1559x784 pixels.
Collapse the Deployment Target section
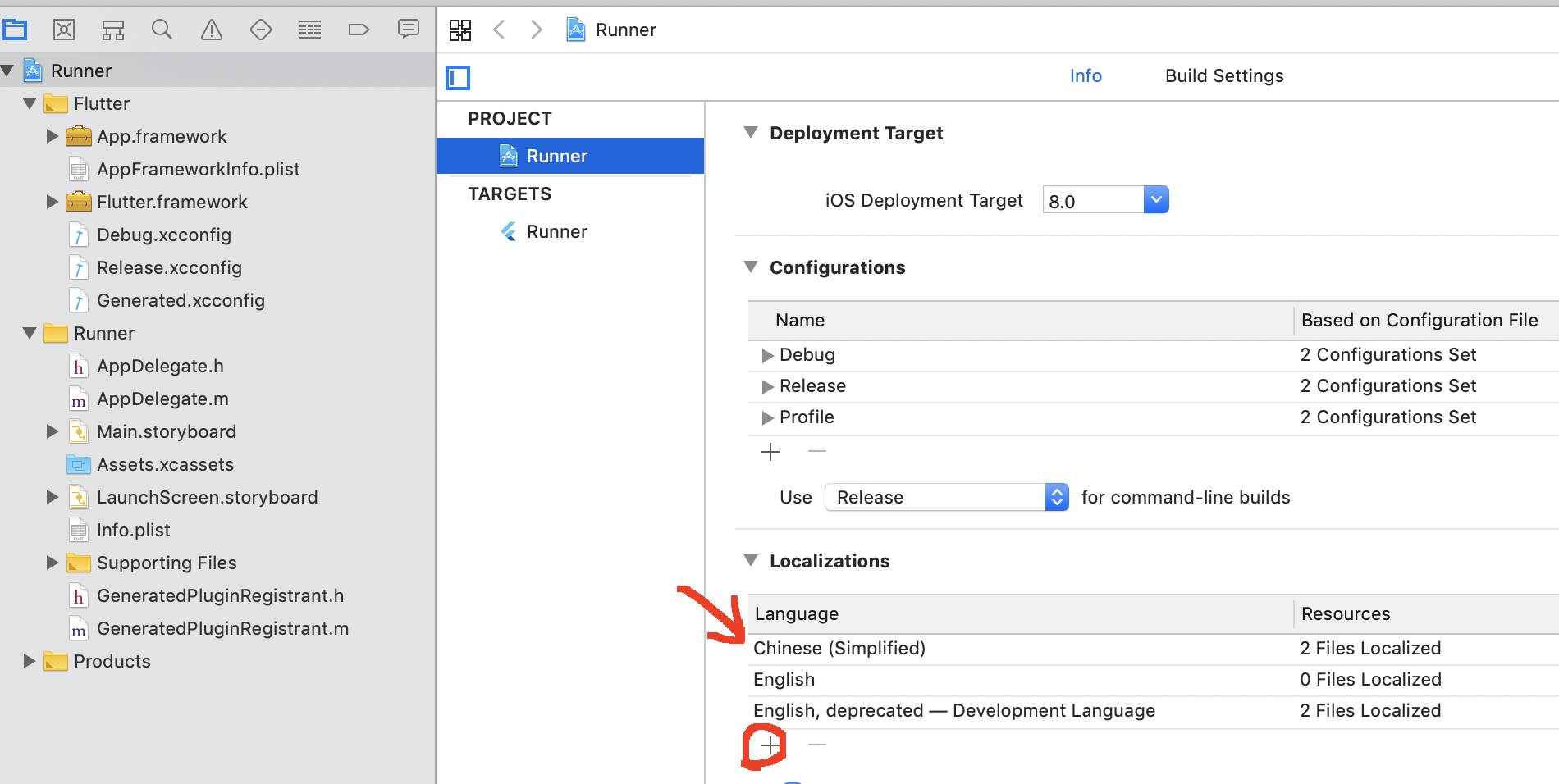click(x=750, y=133)
